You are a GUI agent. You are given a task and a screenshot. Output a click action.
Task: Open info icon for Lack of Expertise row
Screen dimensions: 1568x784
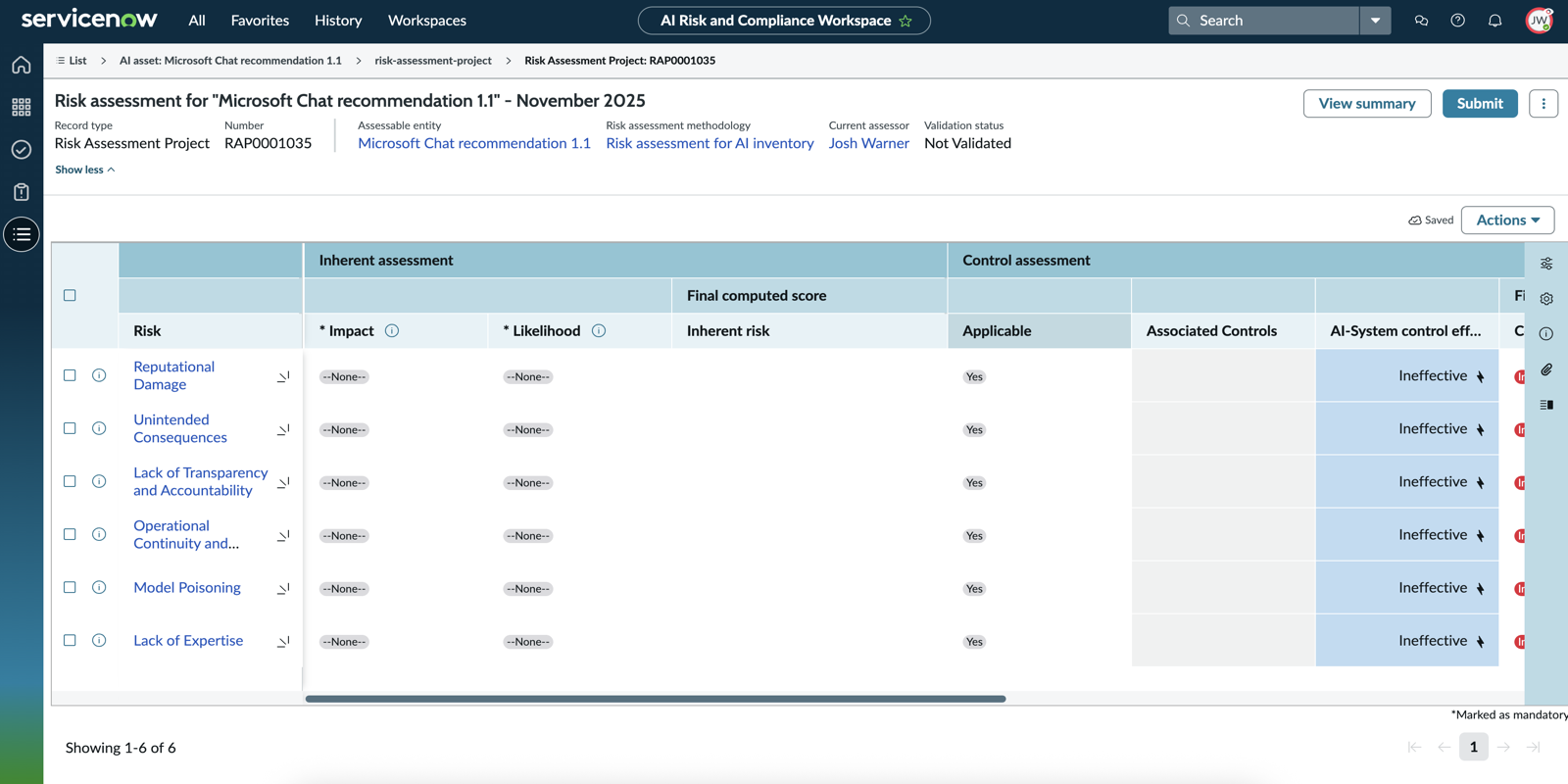[x=99, y=640]
